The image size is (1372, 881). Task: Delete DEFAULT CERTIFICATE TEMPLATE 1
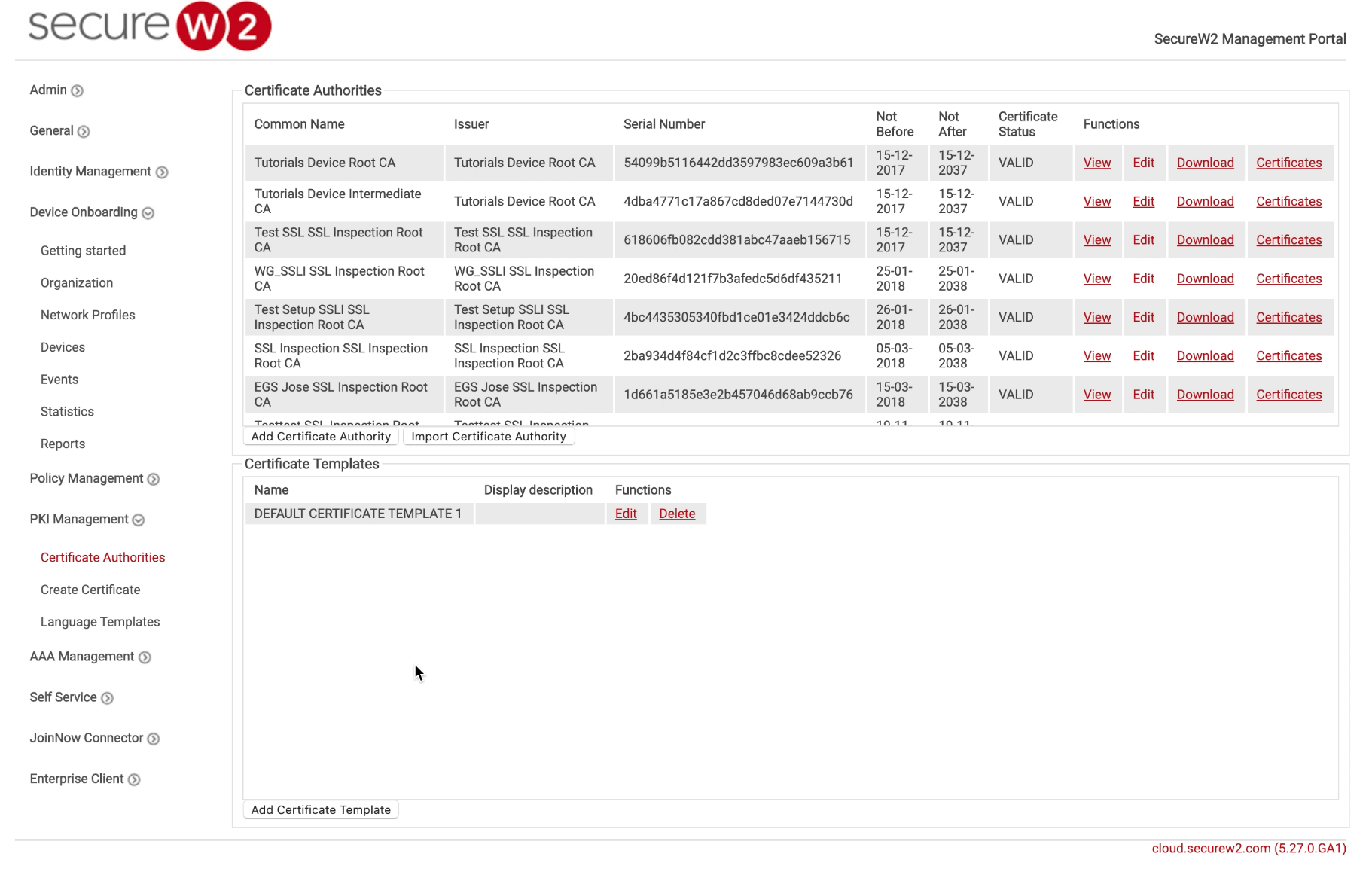tap(677, 514)
